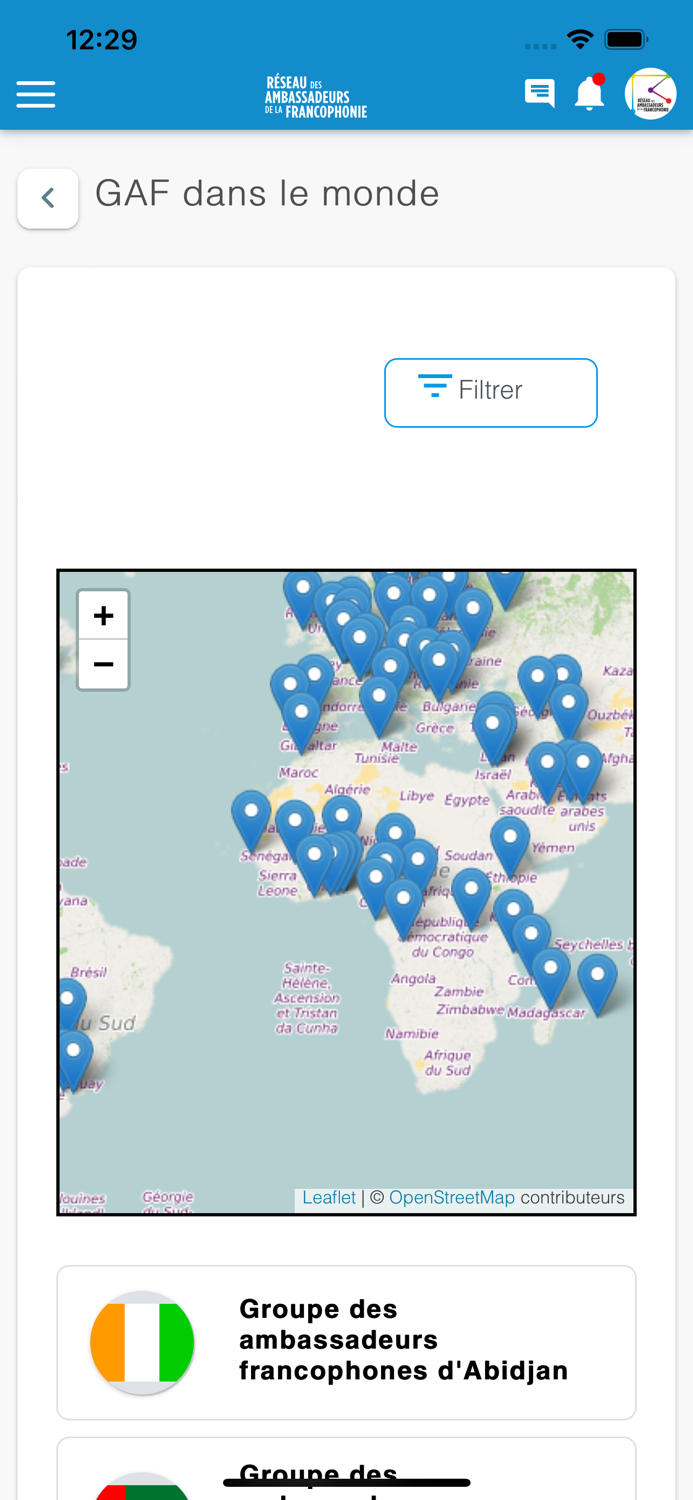Open Groupe des ambassadeurs francophones d'Abidjan card
693x1500 pixels.
coord(346,1342)
